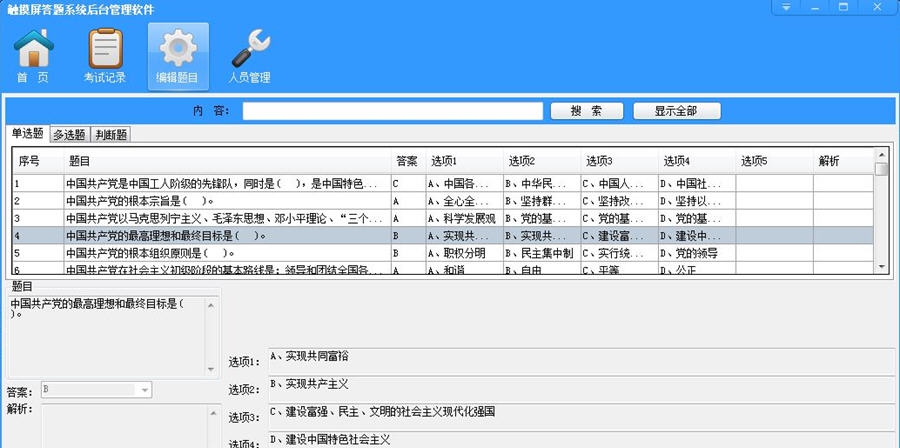Switch to the 判断题 tab

(111, 135)
